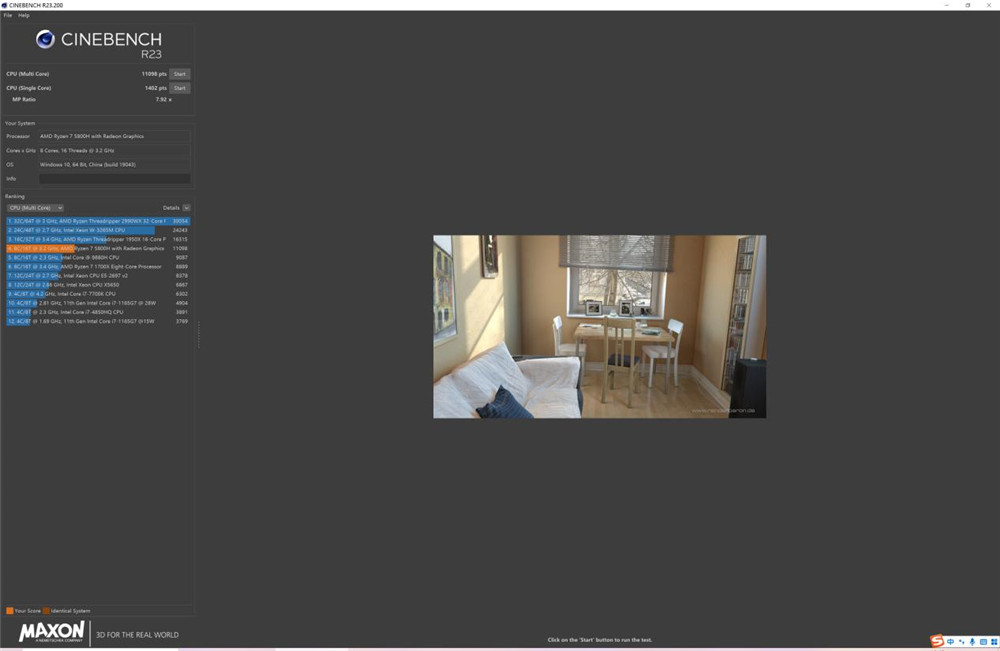Viewport: 1000px width, 651px height.
Task: Click the MAXON logo at bottom left
Action: [x=51, y=633]
